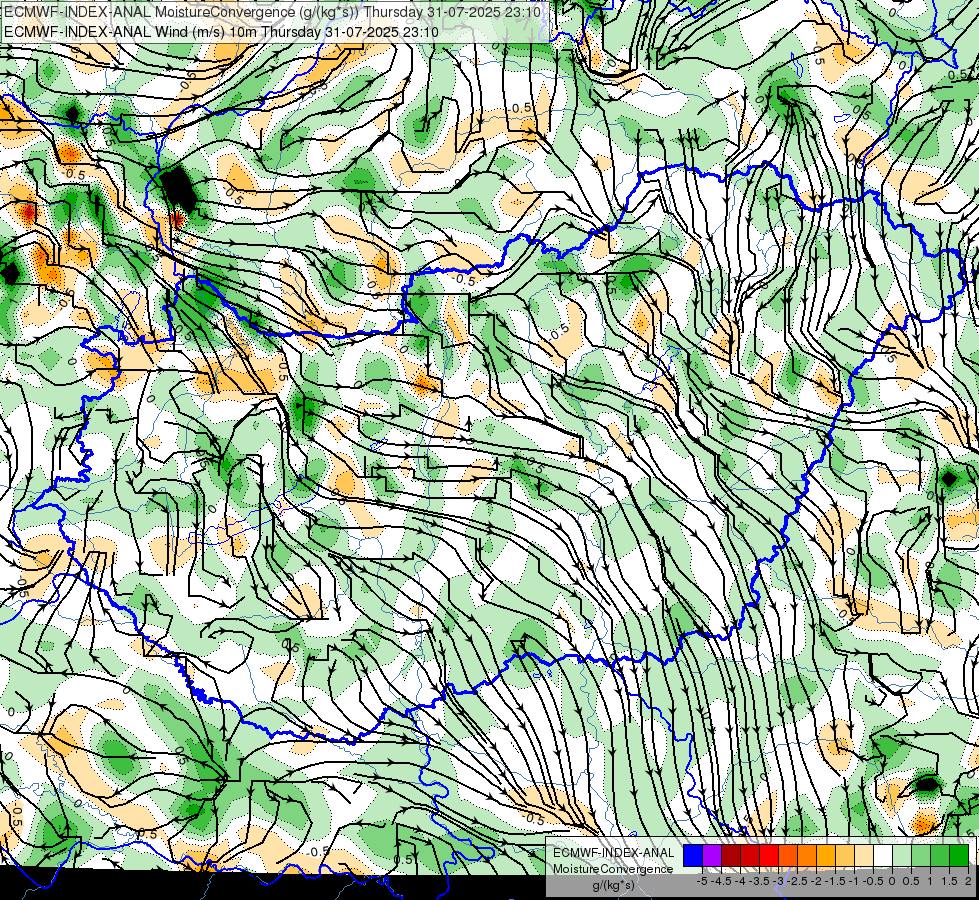Screen dimensions: 979x900
Task: Click the dark green swatch between 1.5 and 2
Action: 959,856
